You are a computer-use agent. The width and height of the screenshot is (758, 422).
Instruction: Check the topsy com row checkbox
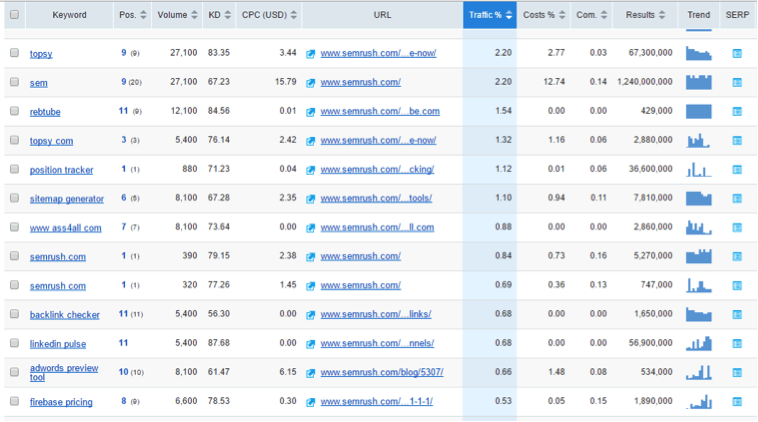click(15, 140)
